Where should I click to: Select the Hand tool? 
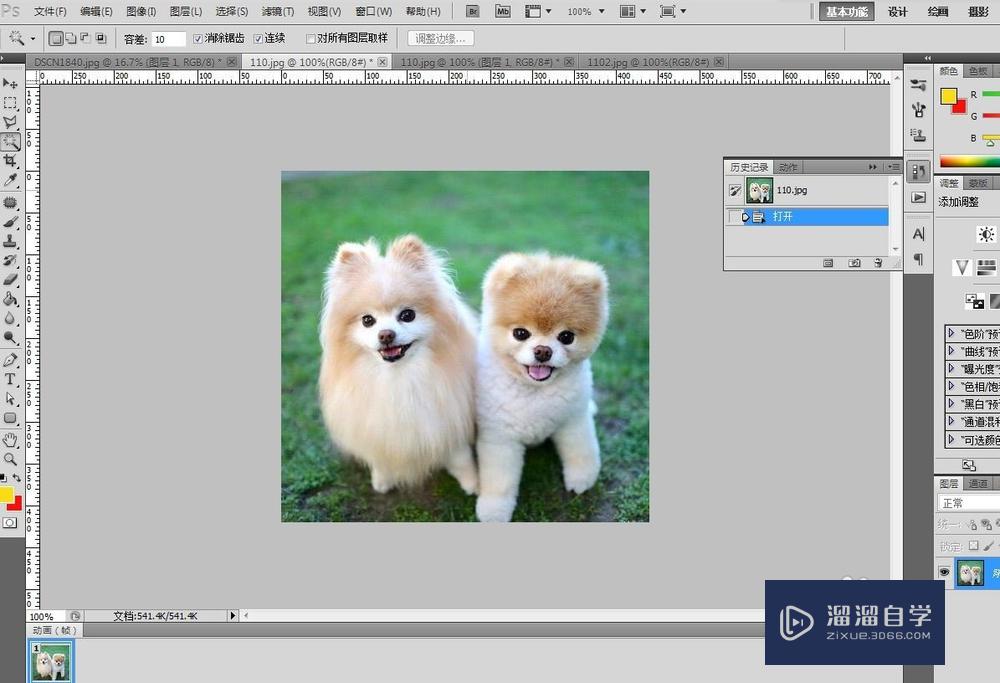coord(10,439)
